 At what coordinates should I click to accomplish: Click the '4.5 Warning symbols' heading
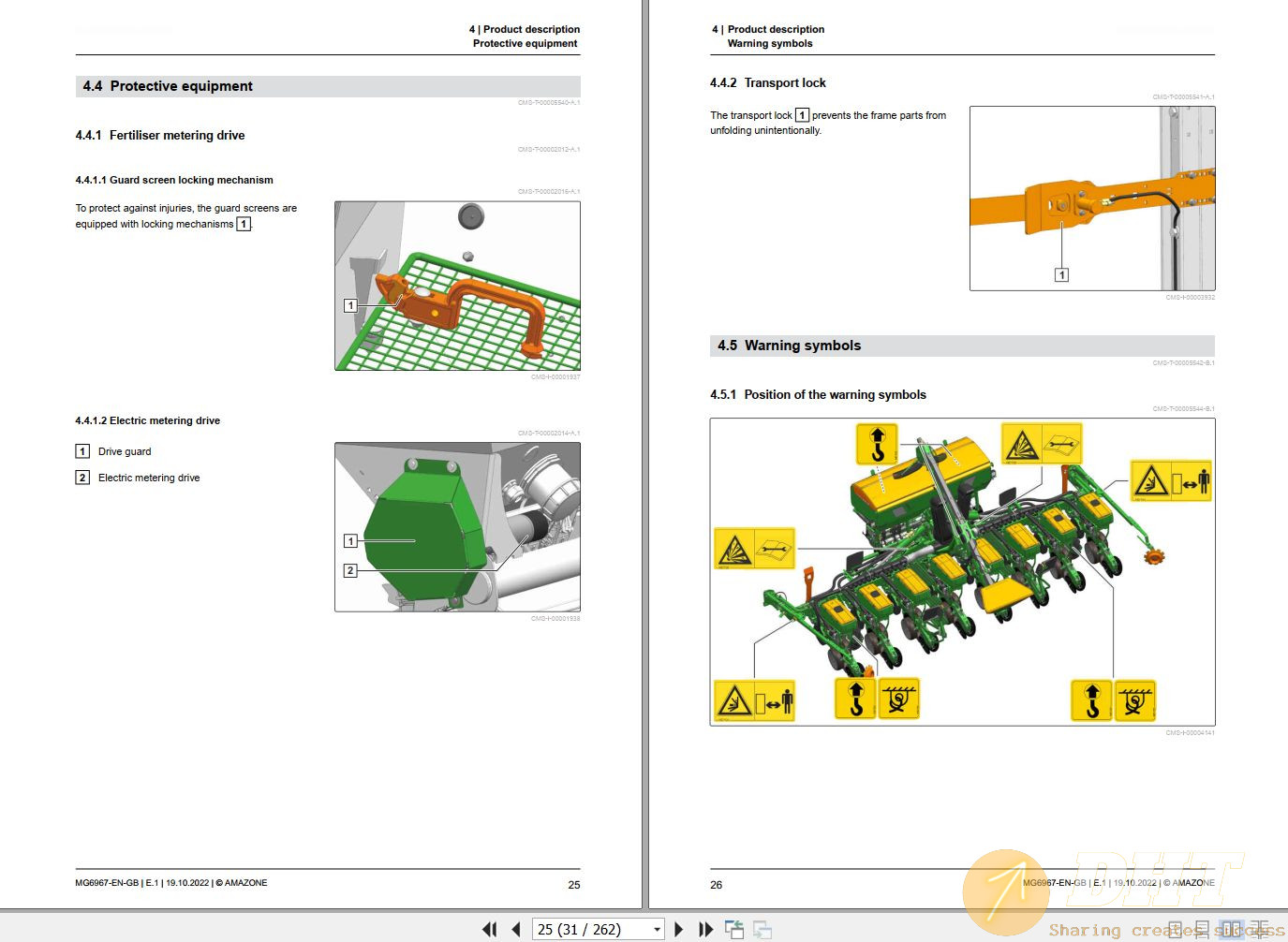(790, 346)
